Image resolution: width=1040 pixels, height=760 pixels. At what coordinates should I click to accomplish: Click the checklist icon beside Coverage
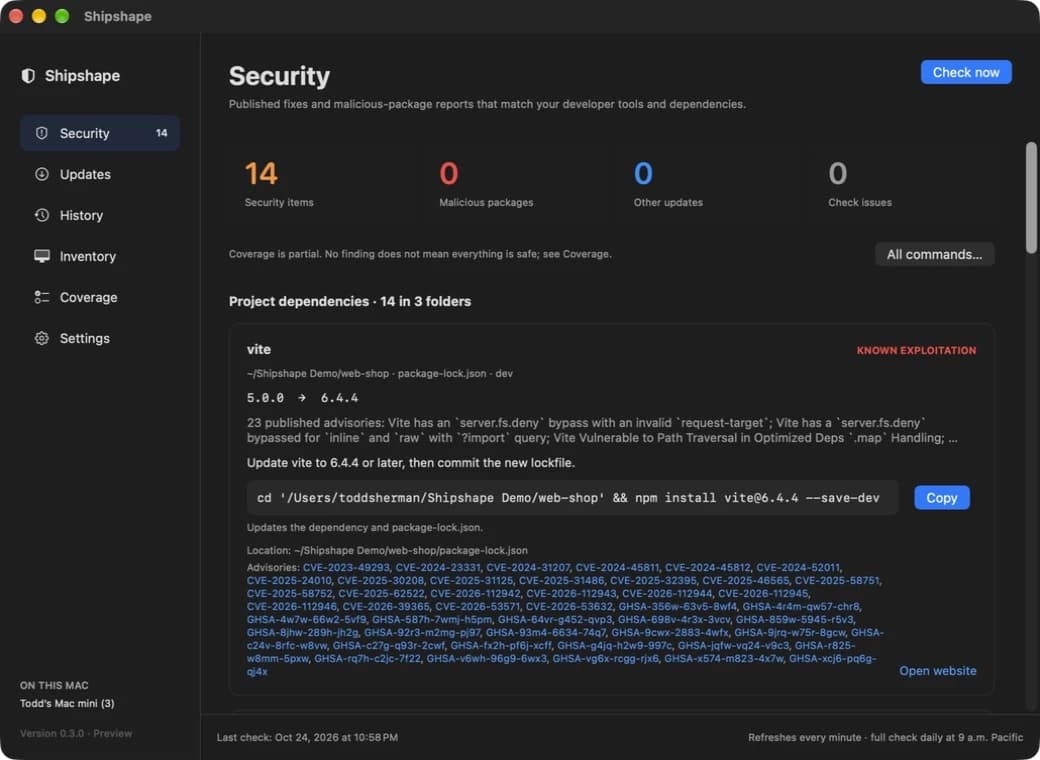(42, 297)
